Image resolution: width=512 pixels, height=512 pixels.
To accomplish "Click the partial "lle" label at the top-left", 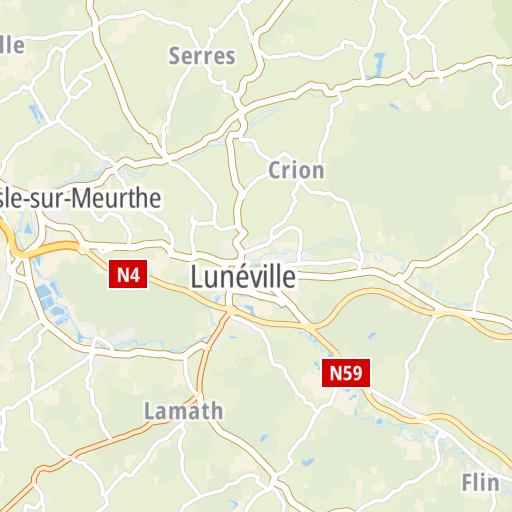I will coord(12,45).
